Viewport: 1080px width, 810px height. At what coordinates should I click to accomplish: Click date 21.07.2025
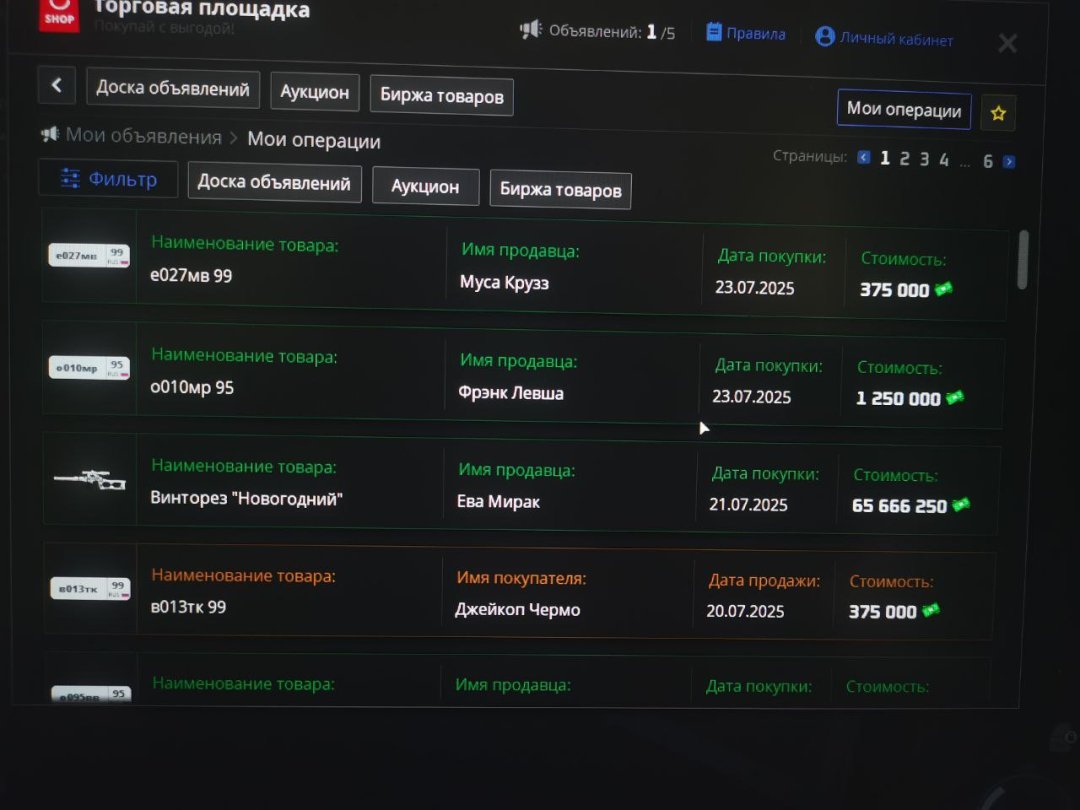pyautogui.click(x=748, y=505)
